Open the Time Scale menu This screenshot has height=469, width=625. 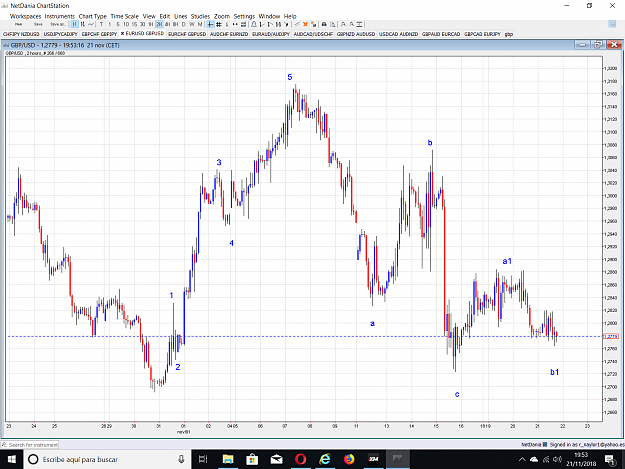point(124,16)
